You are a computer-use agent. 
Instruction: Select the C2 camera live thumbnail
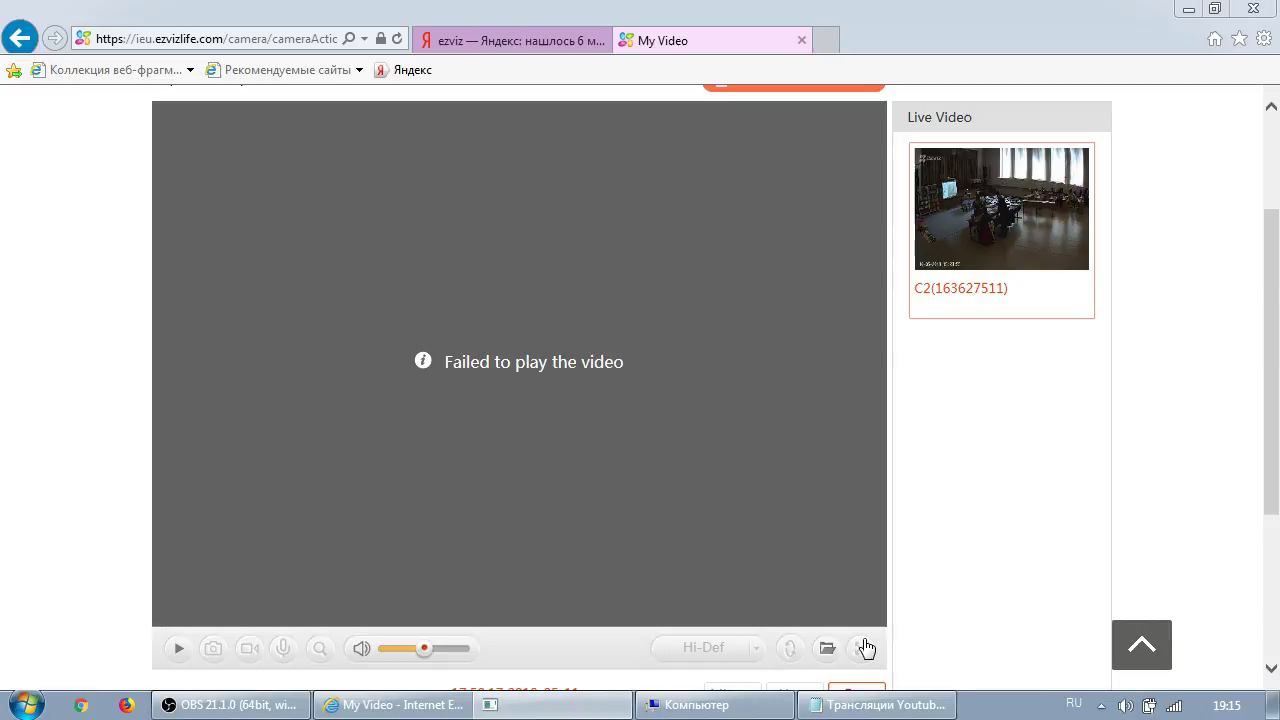1001,208
